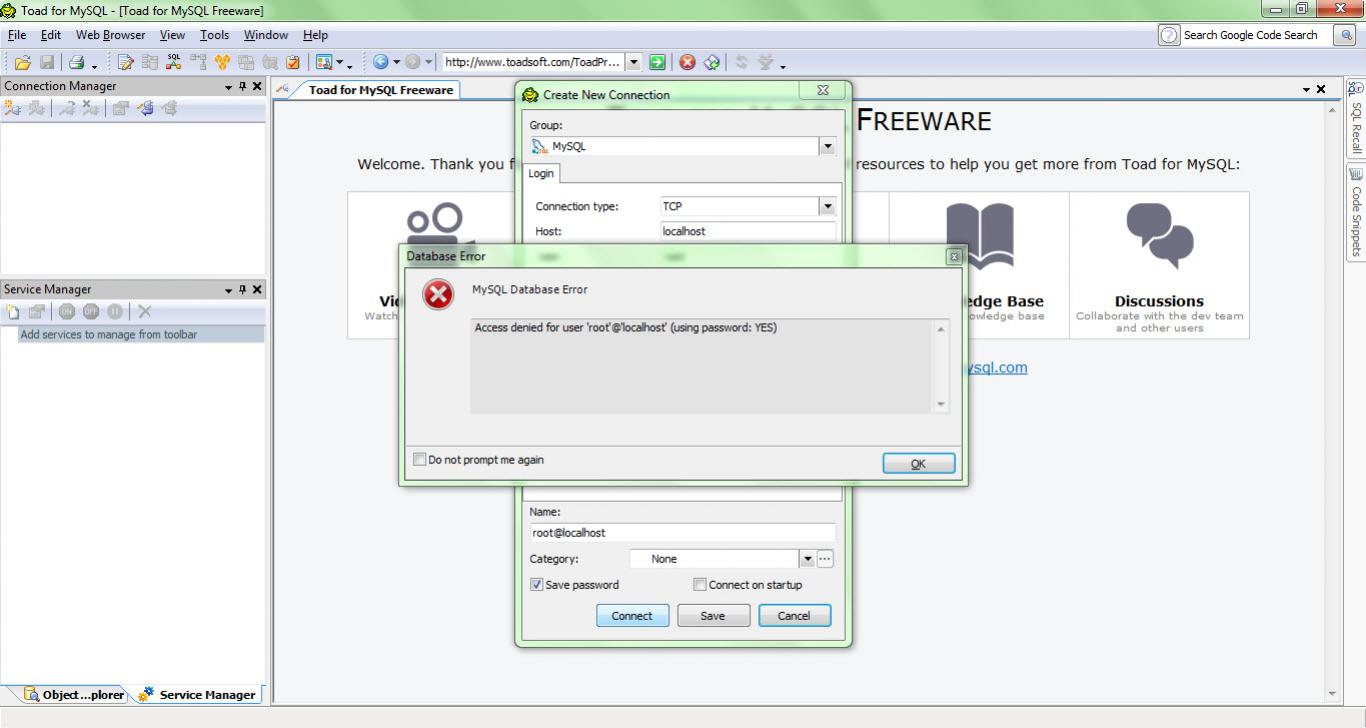This screenshot has height=728, width=1366.
Task: Open the SQL query builder icon labeled SQL
Action: click(174, 62)
